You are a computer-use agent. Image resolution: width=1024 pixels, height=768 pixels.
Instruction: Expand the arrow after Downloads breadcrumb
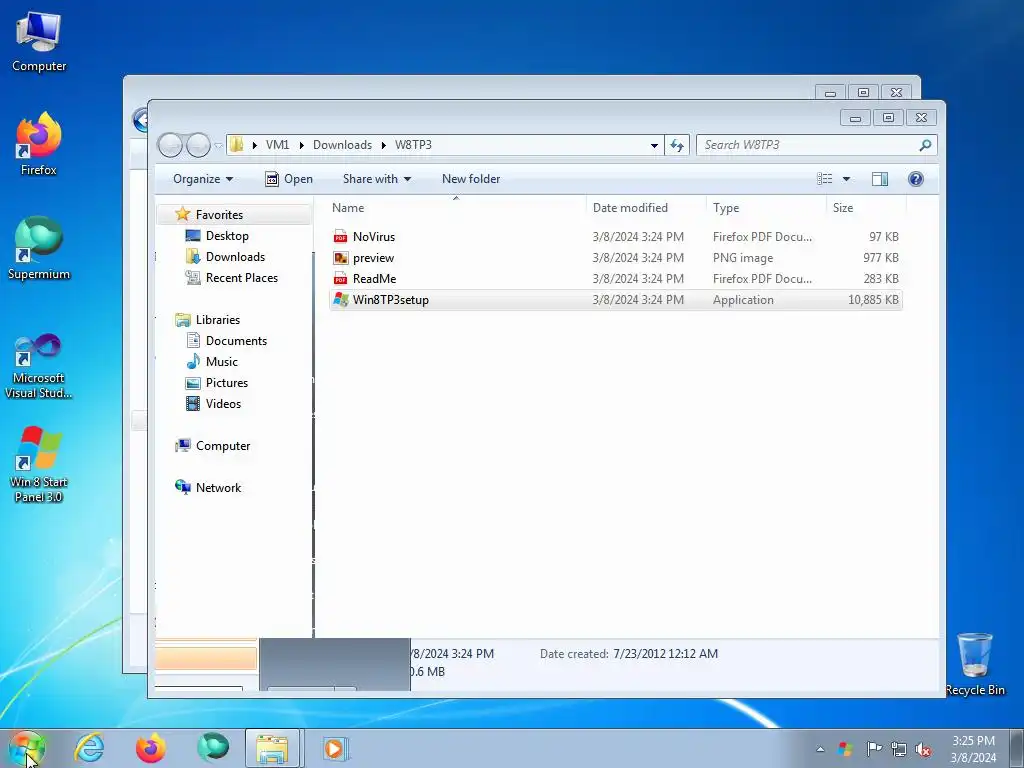384,145
